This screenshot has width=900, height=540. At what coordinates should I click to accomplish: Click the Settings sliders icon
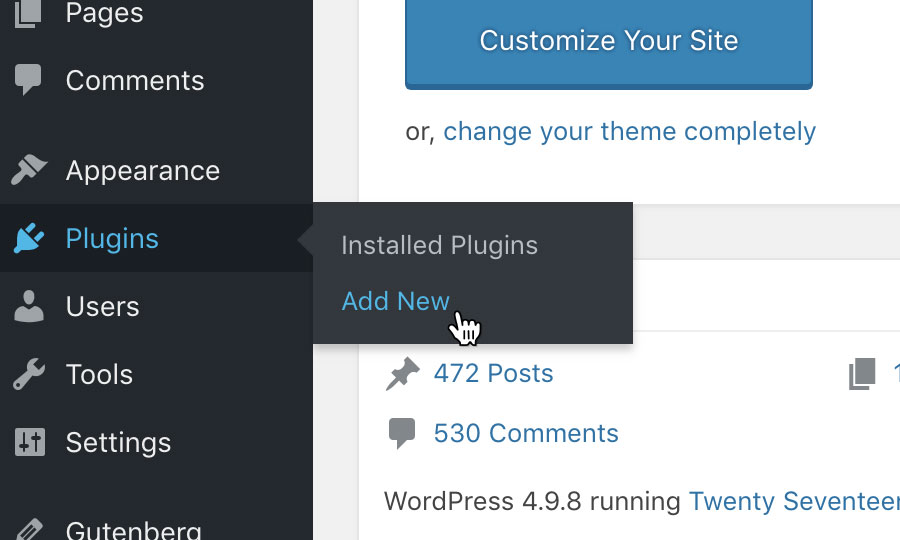click(x=29, y=442)
